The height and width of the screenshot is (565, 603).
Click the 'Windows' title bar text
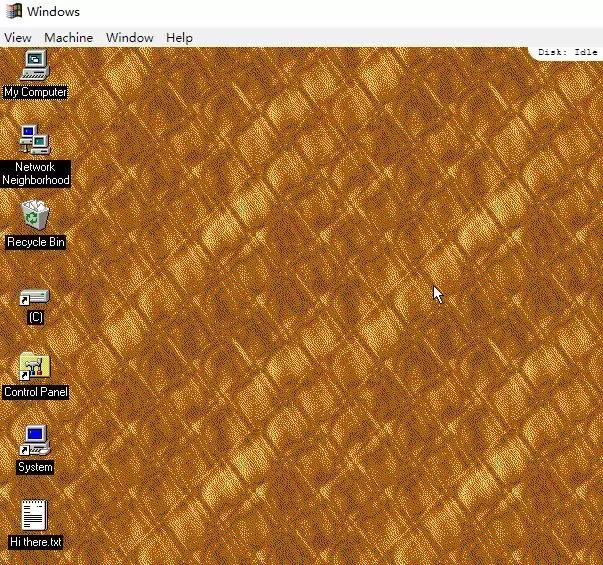point(53,12)
